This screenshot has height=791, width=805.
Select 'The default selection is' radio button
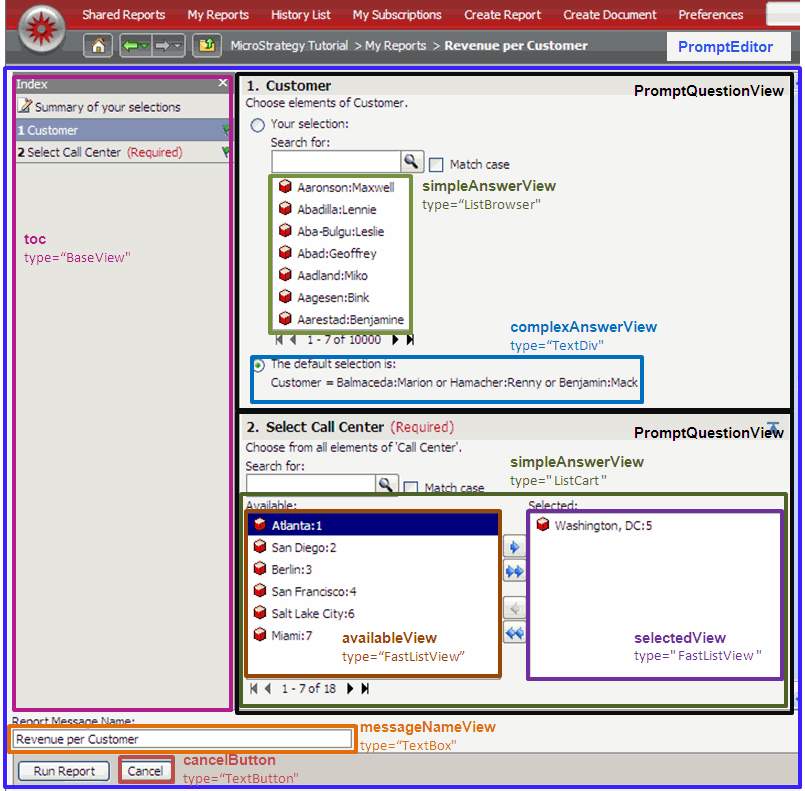tap(258, 365)
